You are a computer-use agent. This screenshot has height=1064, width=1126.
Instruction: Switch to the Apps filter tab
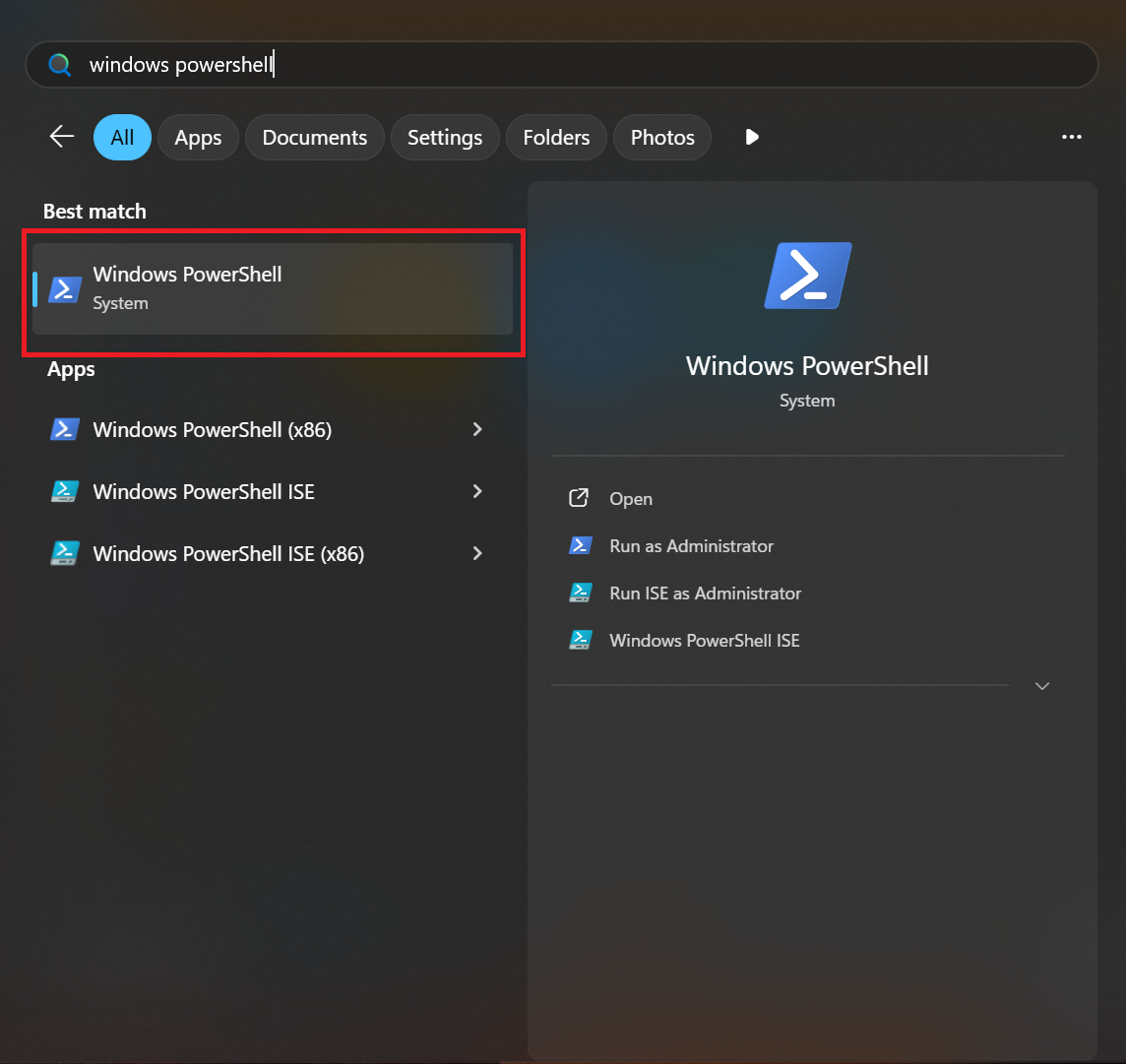198,138
